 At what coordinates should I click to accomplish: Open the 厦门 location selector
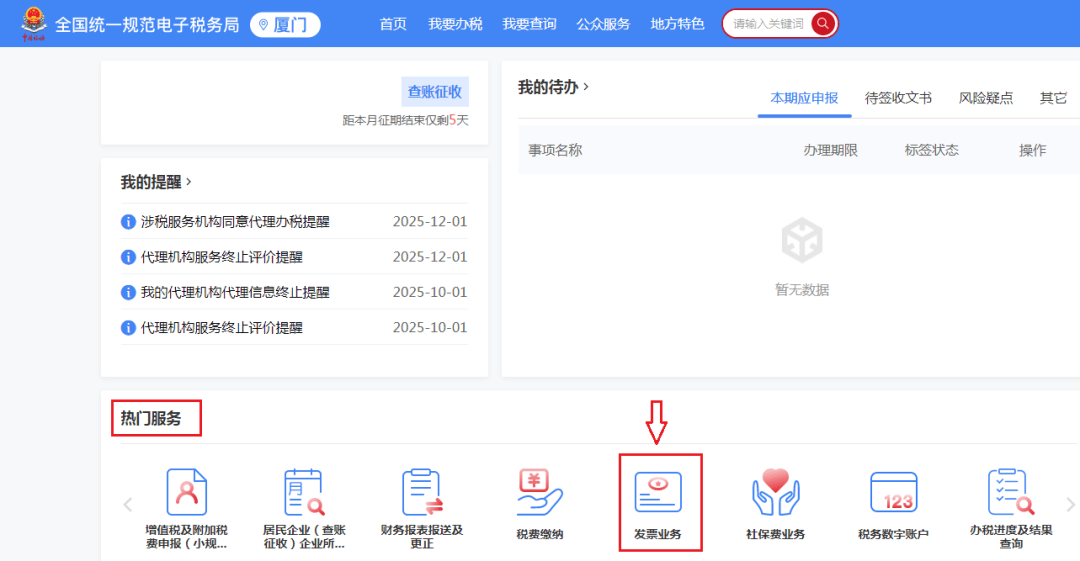[285, 24]
